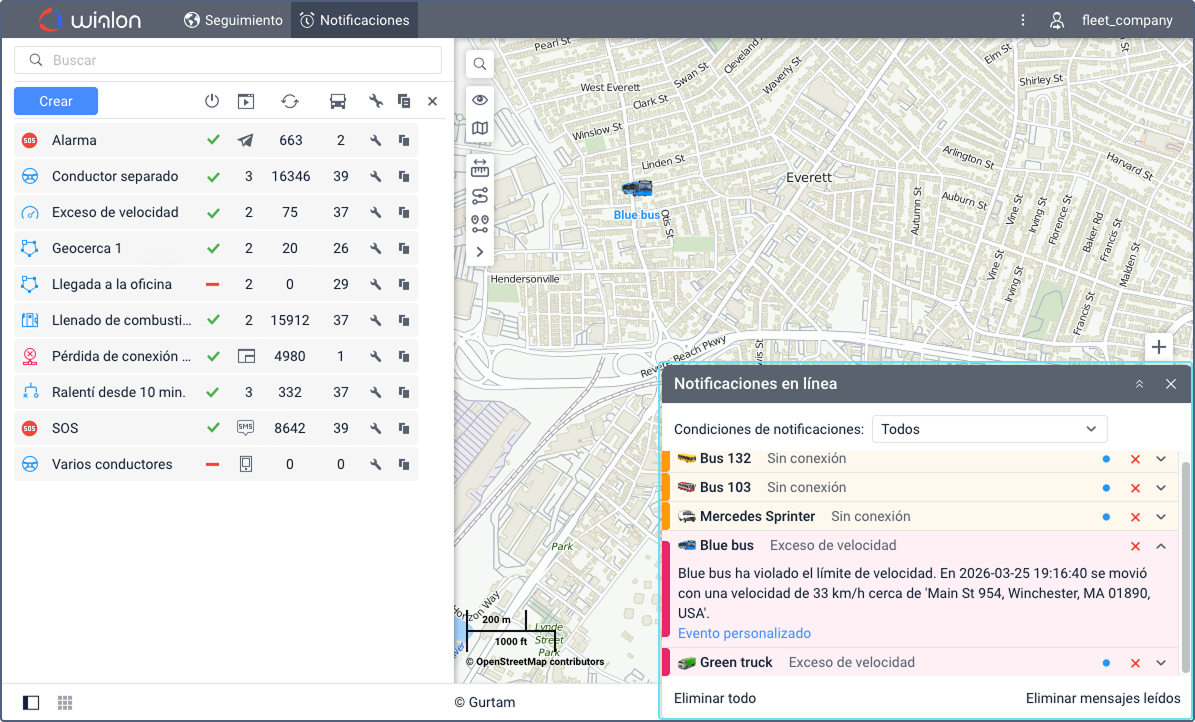Switch to the Seguimiento tab
This screenshot has height=722, width=1195.
click(233, 20)
